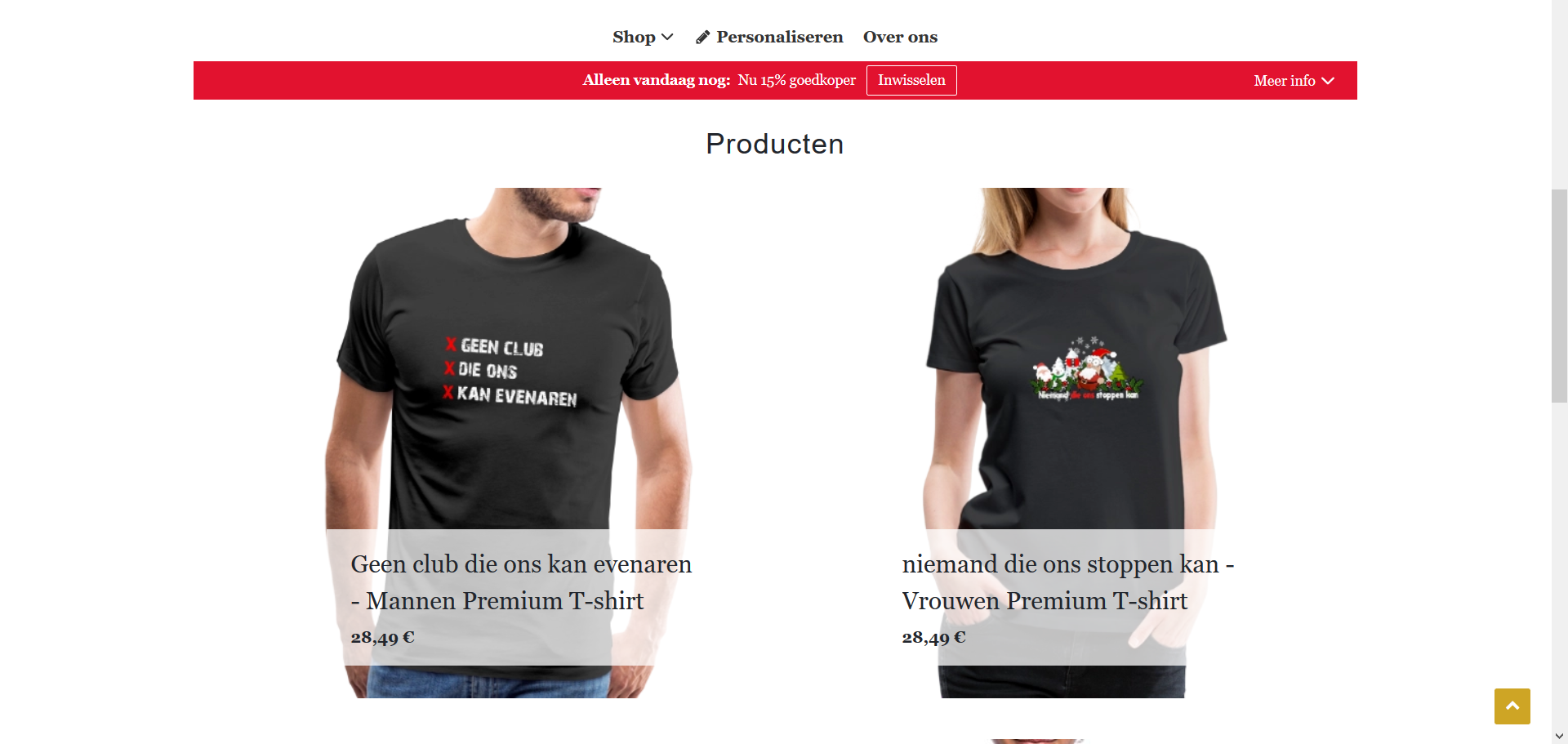Image resolution: width=1568 pixels, height=744 pixels.
Task: Open the niemand die ons stoppen kan product title
Action: click(1068, 582)
